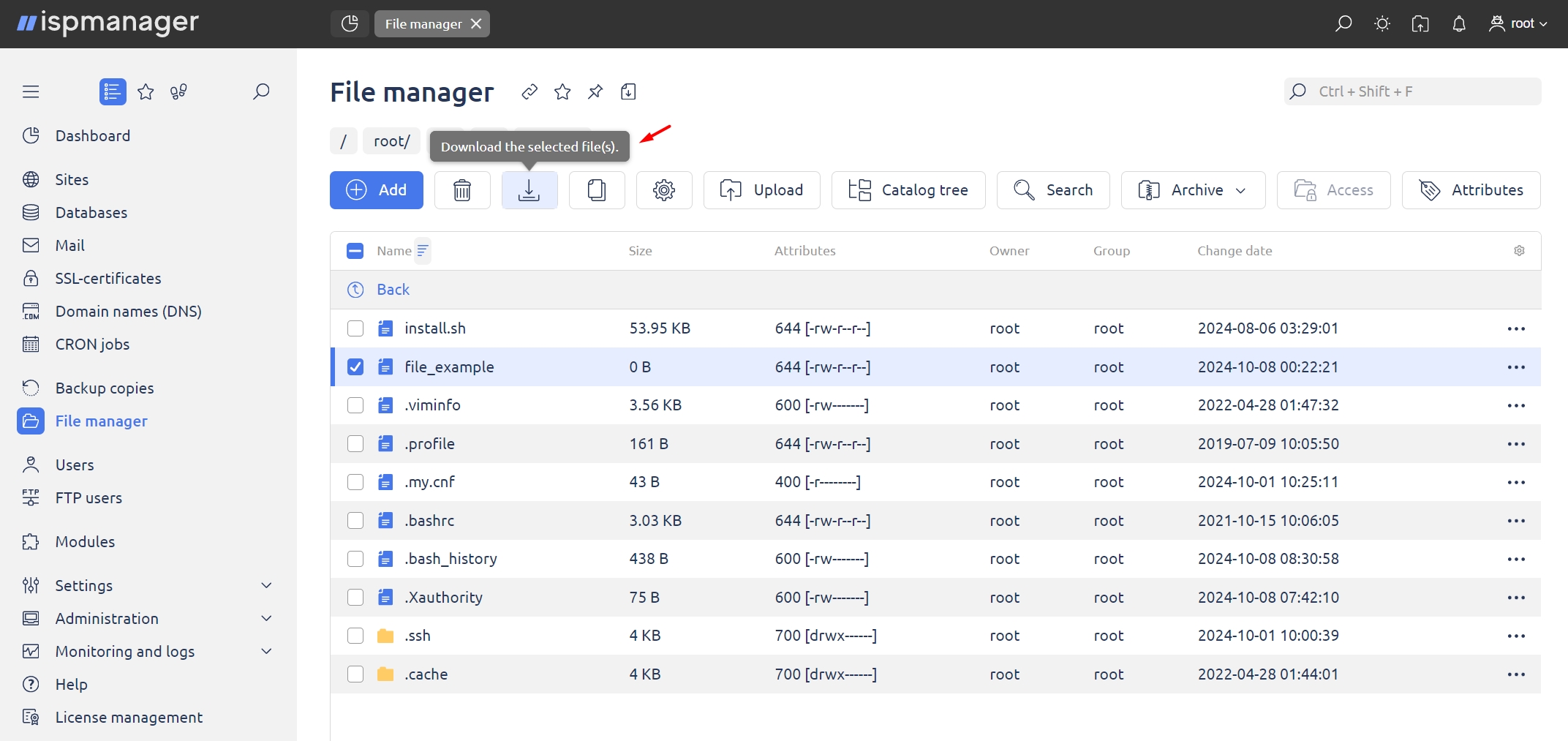Open the Access toolbar button
This screenshot has width=1568, height=741.
click(1333, 190)
